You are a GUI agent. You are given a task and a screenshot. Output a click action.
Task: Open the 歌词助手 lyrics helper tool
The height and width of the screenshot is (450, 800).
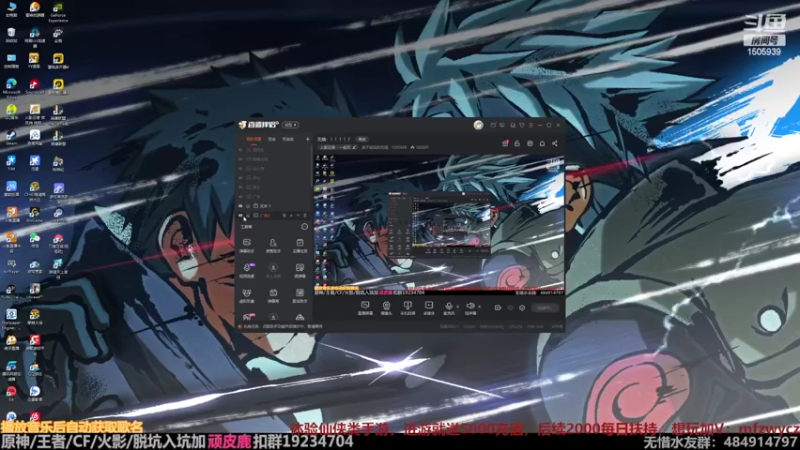coord(300,295)
